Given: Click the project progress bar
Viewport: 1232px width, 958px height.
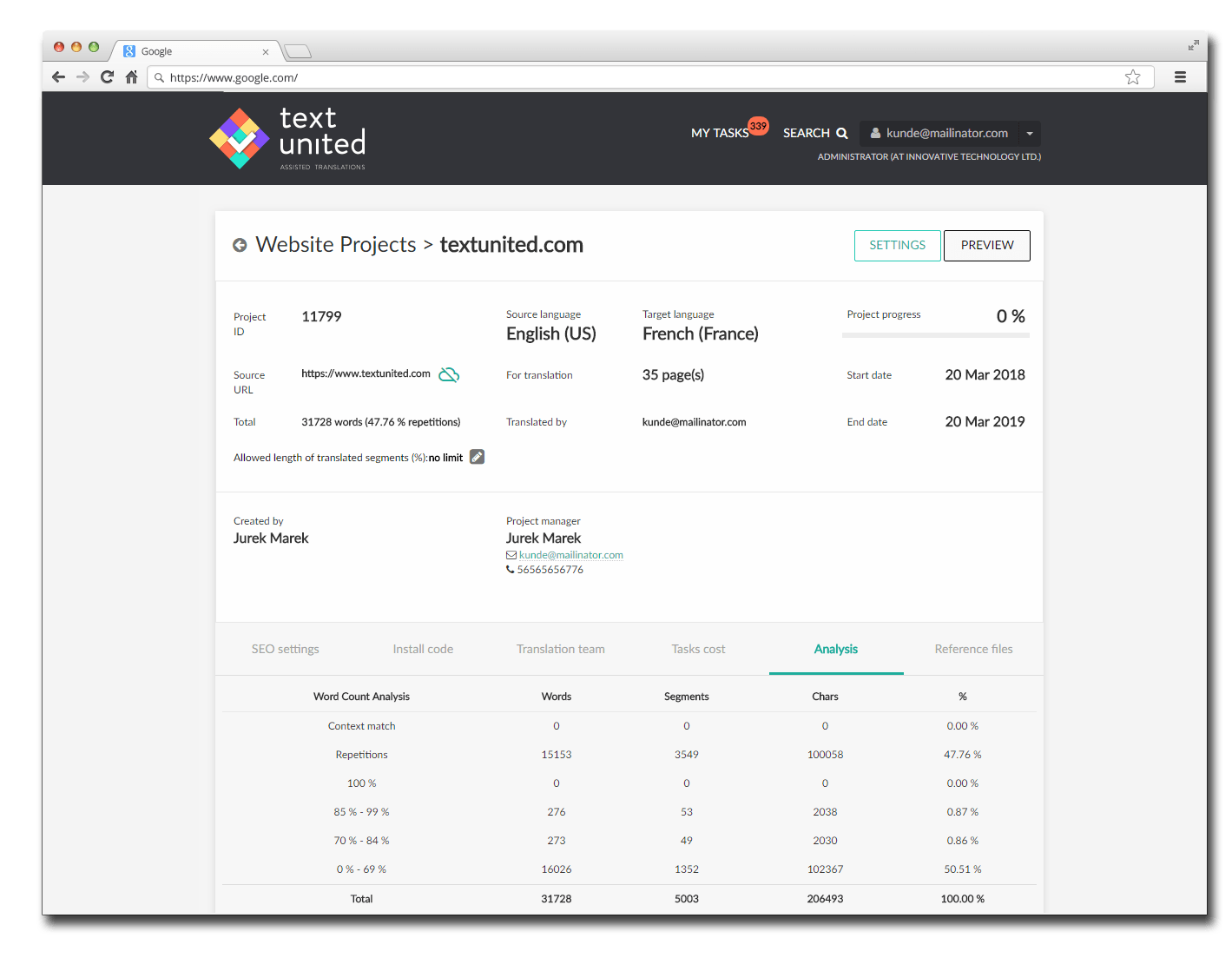Looking at the screenshot, I should [936, 334].
